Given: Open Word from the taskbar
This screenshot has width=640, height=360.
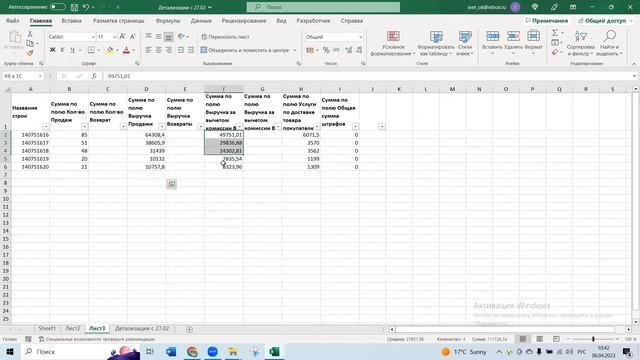Looking at the screenshot, I should click(171, 352).
